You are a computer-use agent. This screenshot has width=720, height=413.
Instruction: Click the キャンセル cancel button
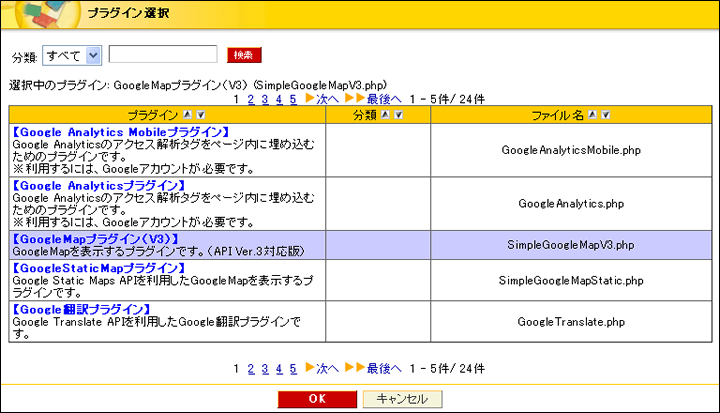[x=400, y=398]
